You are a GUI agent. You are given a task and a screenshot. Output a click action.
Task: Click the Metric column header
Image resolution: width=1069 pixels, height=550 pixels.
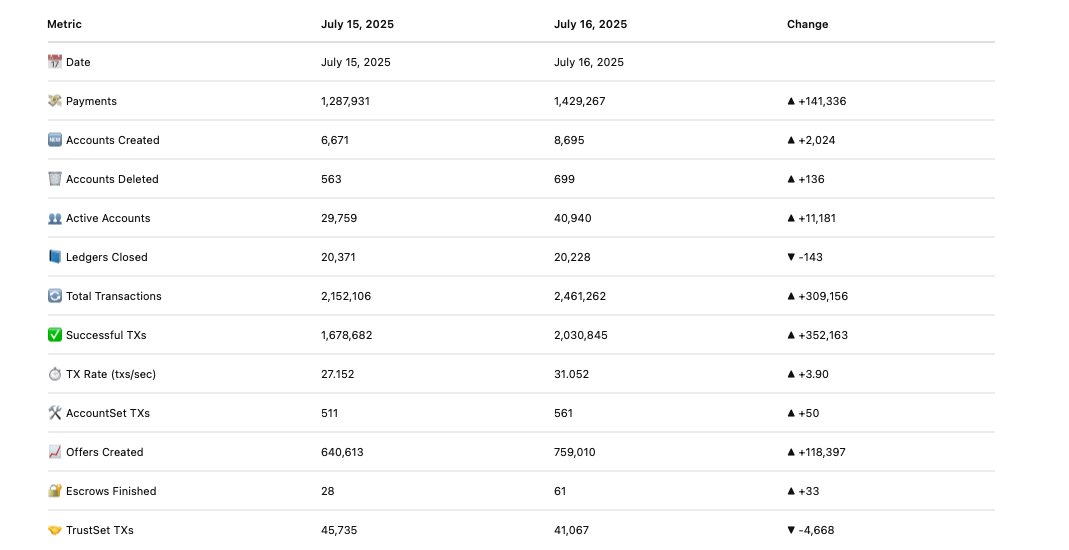click(64, 24)
